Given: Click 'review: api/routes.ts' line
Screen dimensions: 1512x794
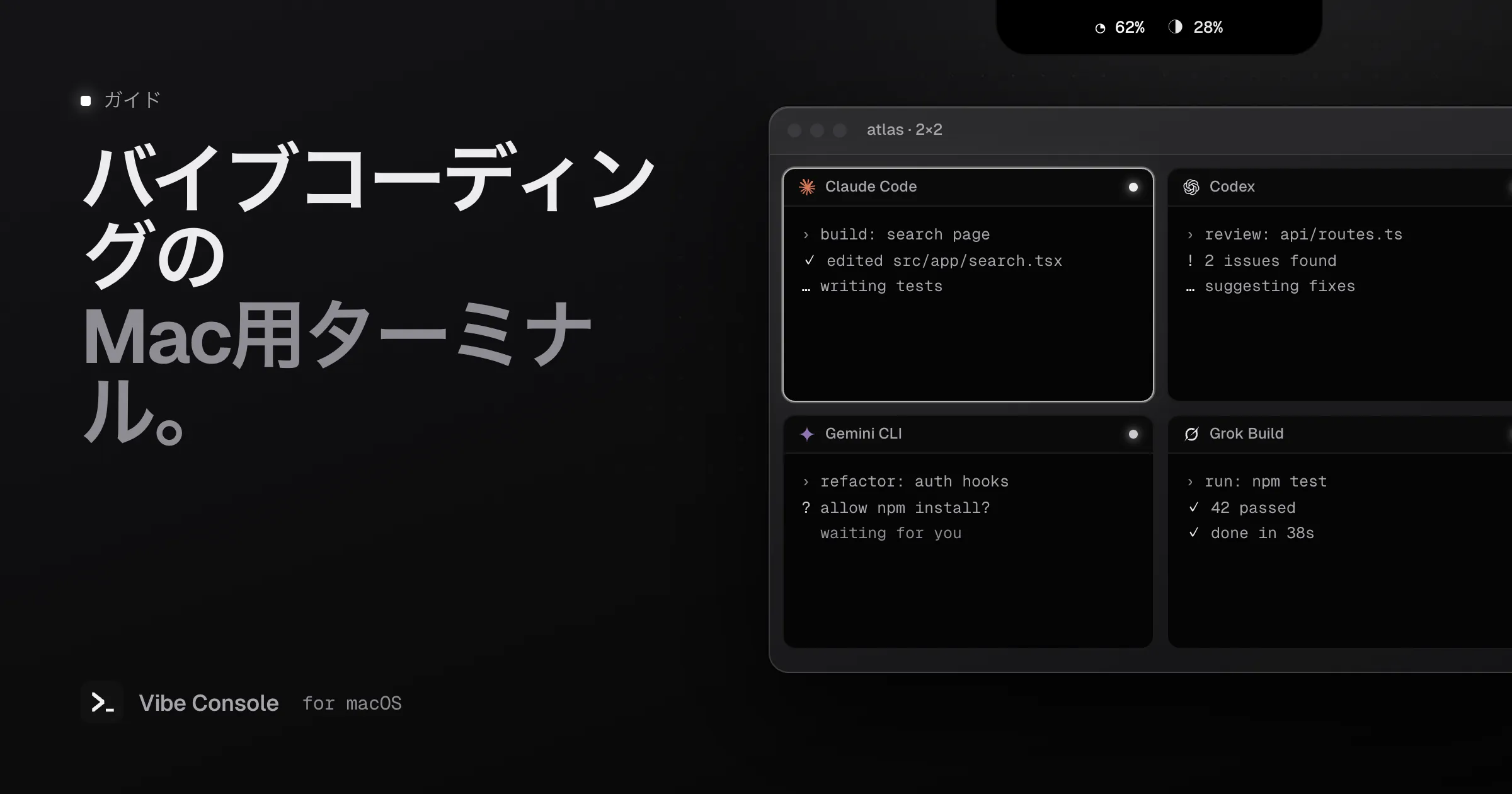Looking at the screenshot, I should click(1303, 234).
